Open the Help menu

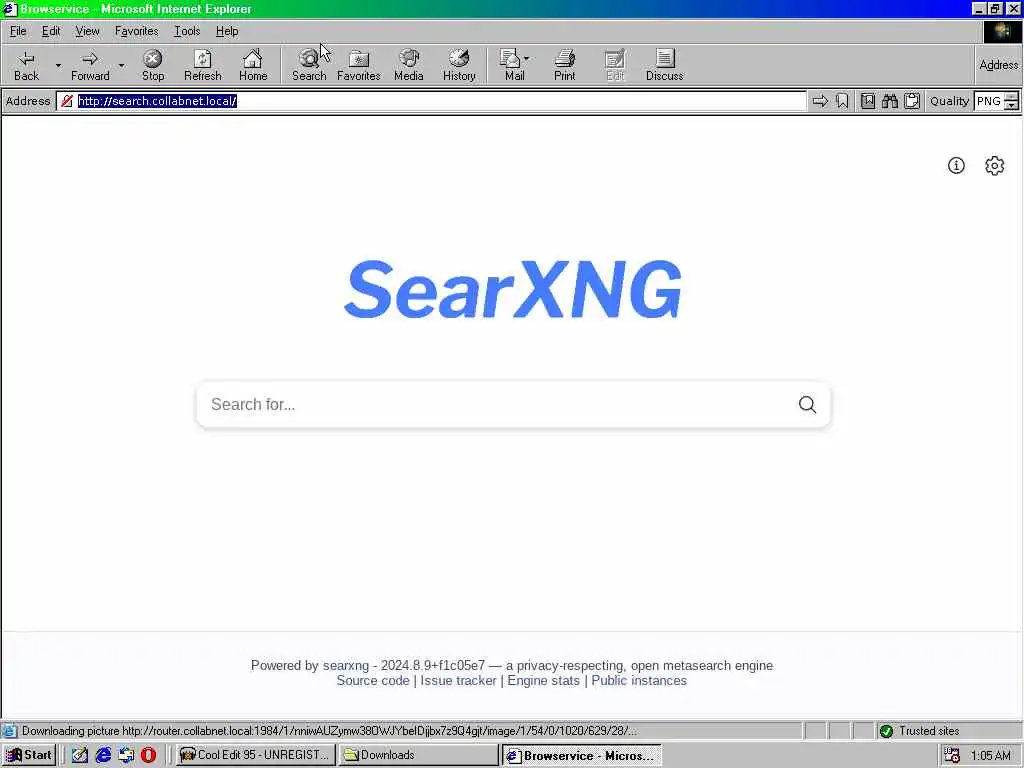coord(227,31)
